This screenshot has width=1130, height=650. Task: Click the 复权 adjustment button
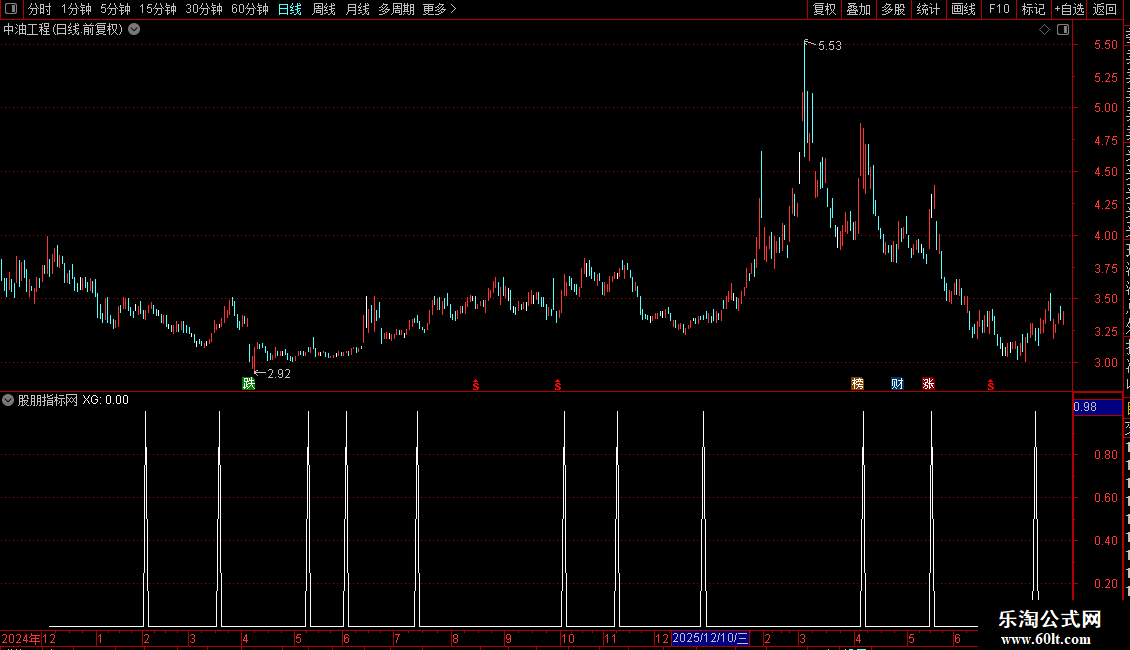point(824,9)
